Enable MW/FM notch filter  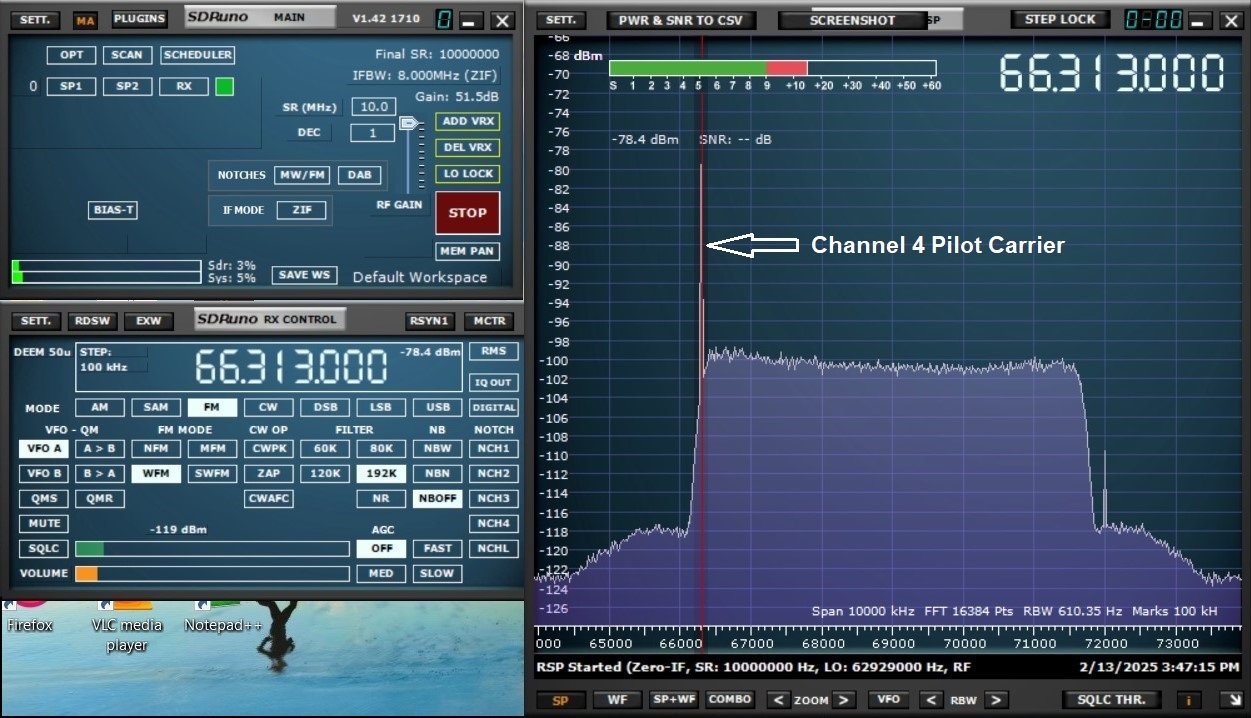click(x=303, y=175)
